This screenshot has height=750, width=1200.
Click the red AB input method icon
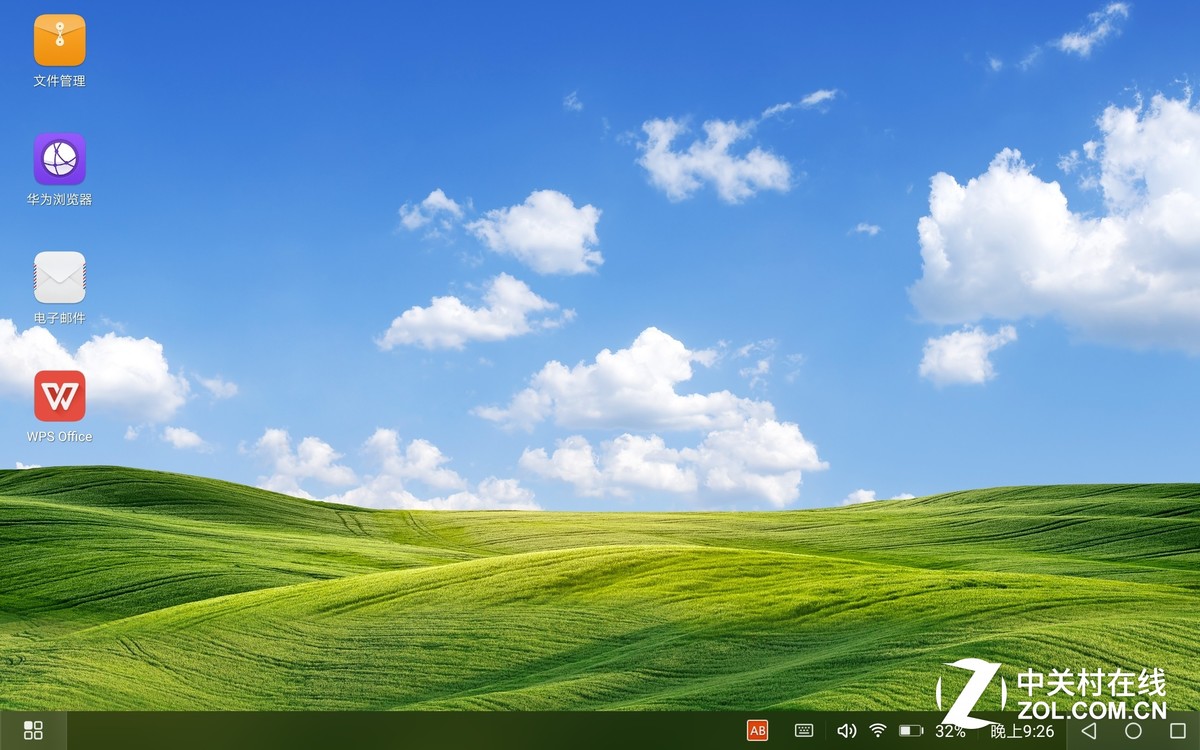(758, 731)
